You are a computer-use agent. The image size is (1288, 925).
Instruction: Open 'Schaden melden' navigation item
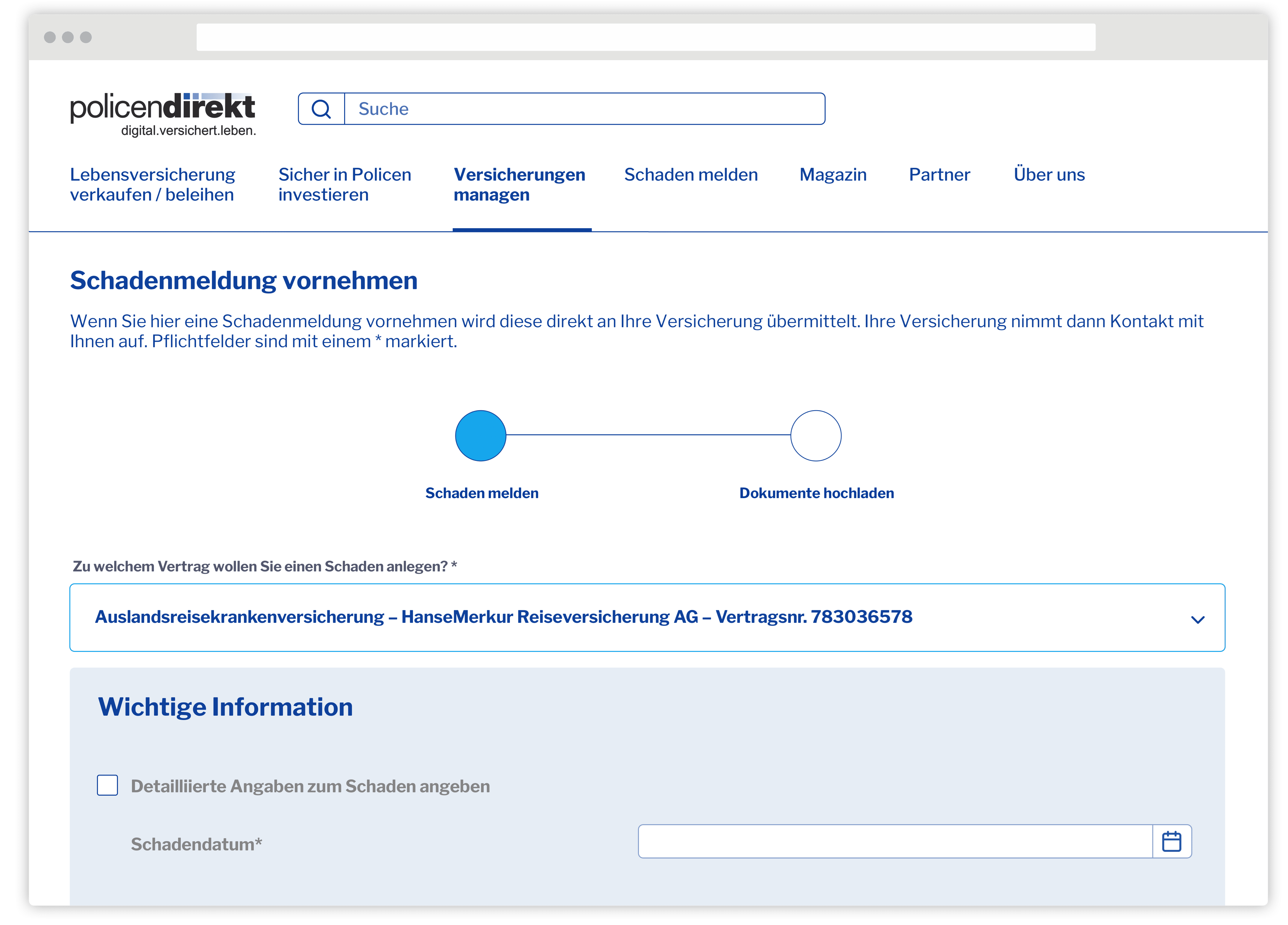[691, 174]
